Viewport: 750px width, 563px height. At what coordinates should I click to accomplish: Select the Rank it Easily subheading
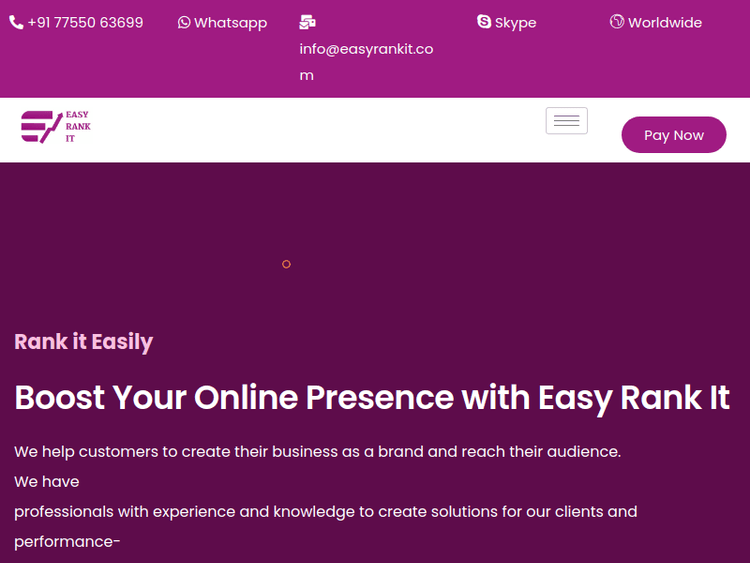pos(84,342)
